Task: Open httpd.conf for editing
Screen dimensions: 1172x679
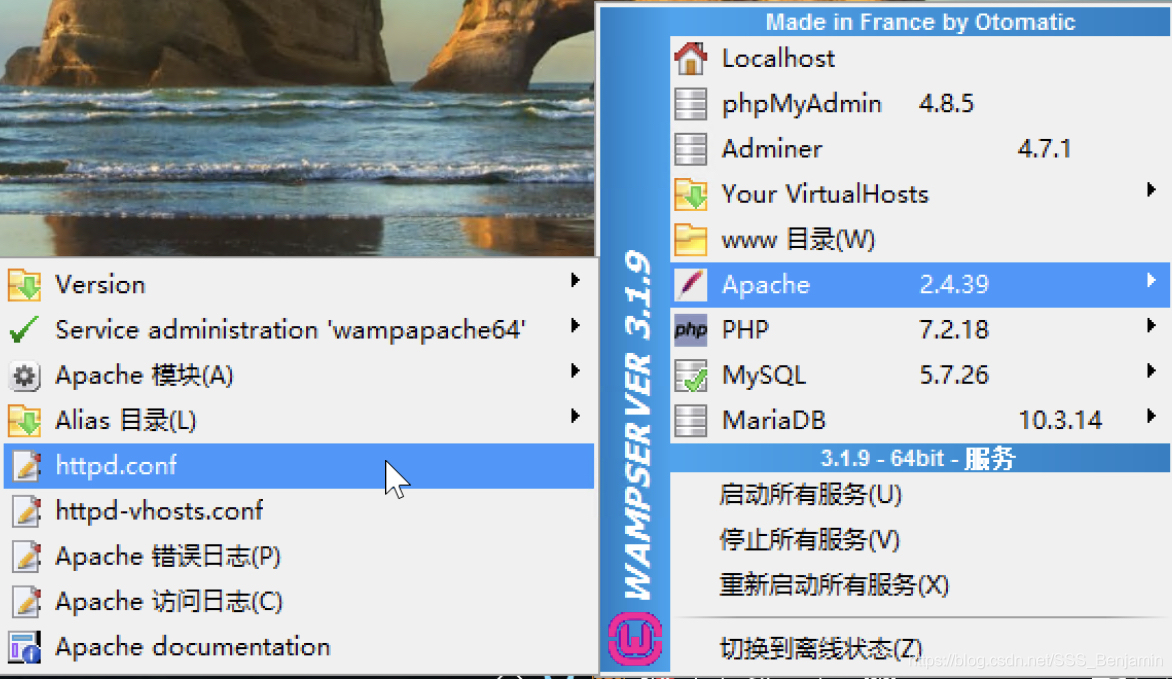Action: tap(299, 466)
